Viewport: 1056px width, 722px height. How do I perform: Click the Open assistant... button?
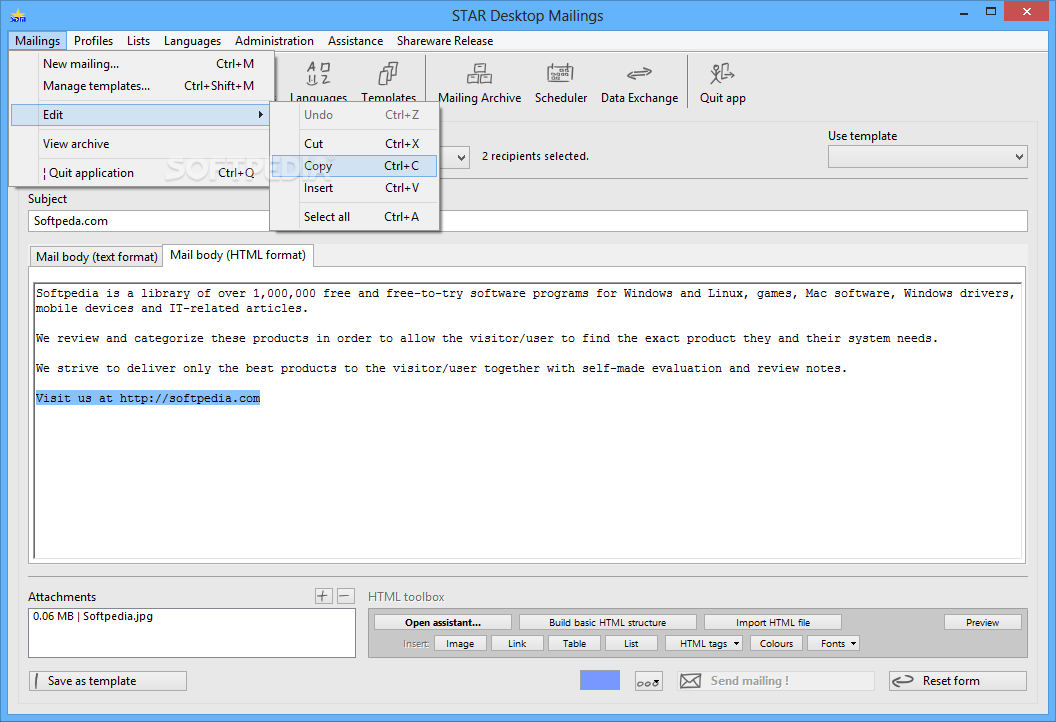pyautogui.click(x=442, y=622)
